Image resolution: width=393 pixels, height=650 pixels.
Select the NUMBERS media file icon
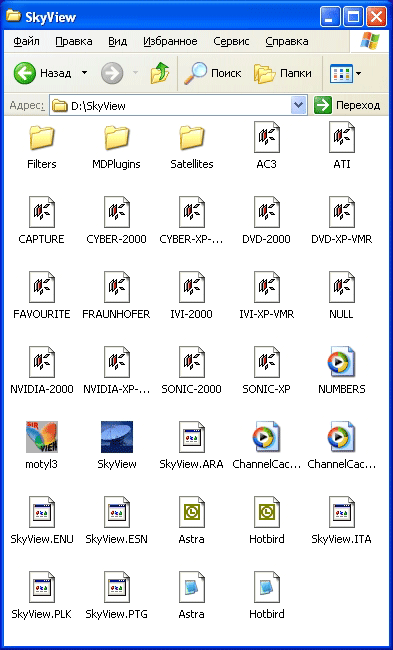coord(342,362)
